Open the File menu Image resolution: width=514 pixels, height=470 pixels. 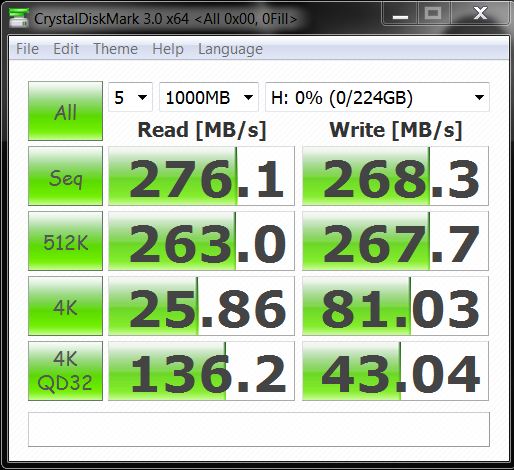[x=27, y=49]
